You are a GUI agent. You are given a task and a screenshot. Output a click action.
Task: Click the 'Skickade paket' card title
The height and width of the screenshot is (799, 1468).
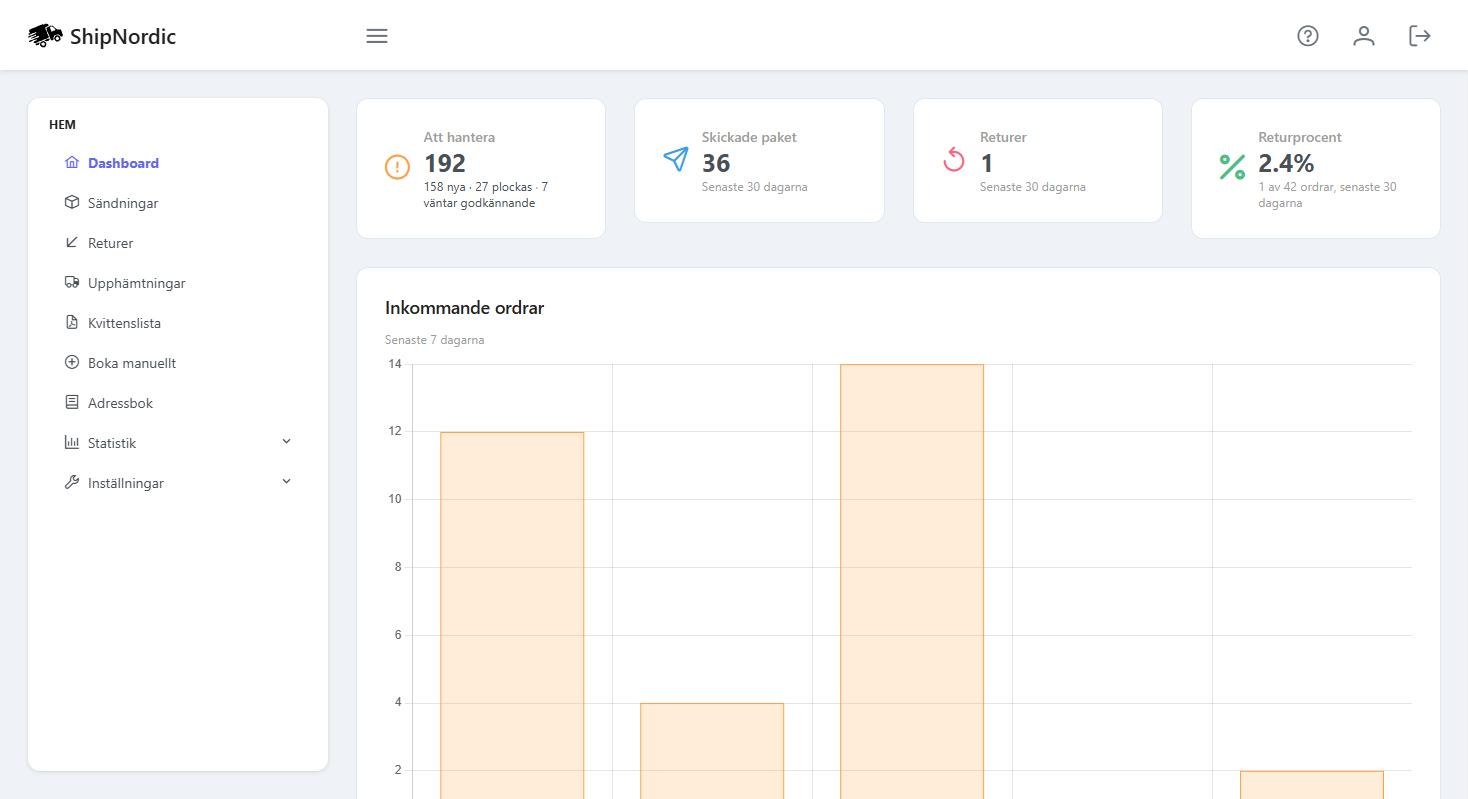[749, 138]
